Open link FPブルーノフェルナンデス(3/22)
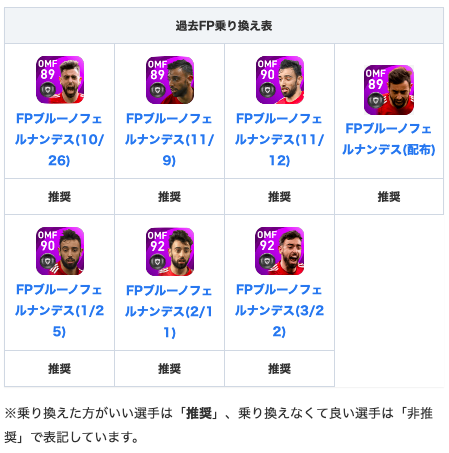This screenshot has width=449, height=453. pyautogui.click(x=279, y=310)
